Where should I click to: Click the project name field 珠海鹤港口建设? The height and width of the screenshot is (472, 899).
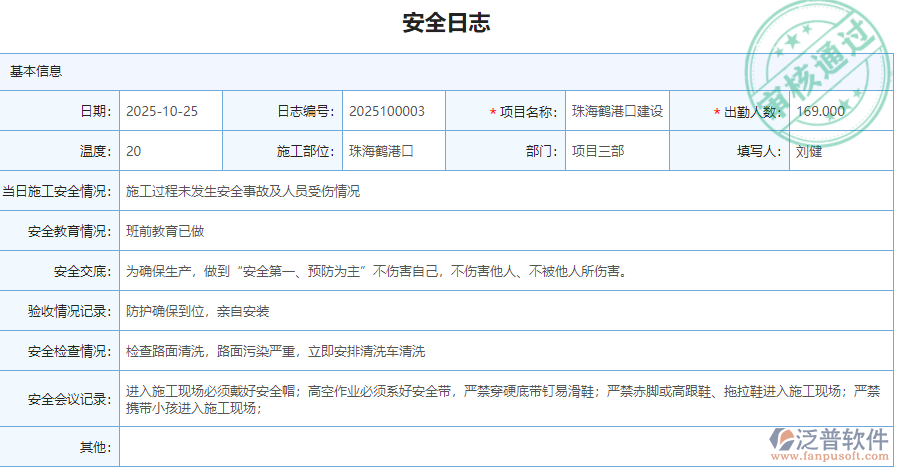pos(617,111)
